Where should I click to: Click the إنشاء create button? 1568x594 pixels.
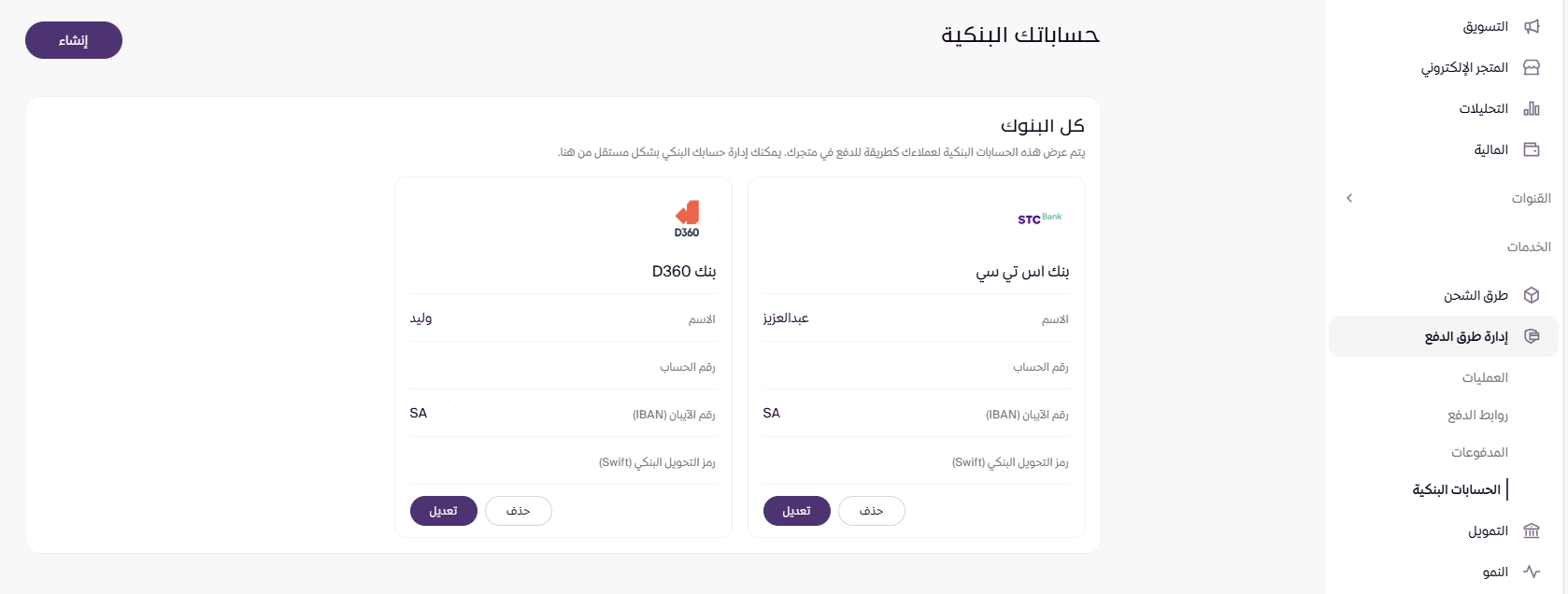[x=74, y=40]
